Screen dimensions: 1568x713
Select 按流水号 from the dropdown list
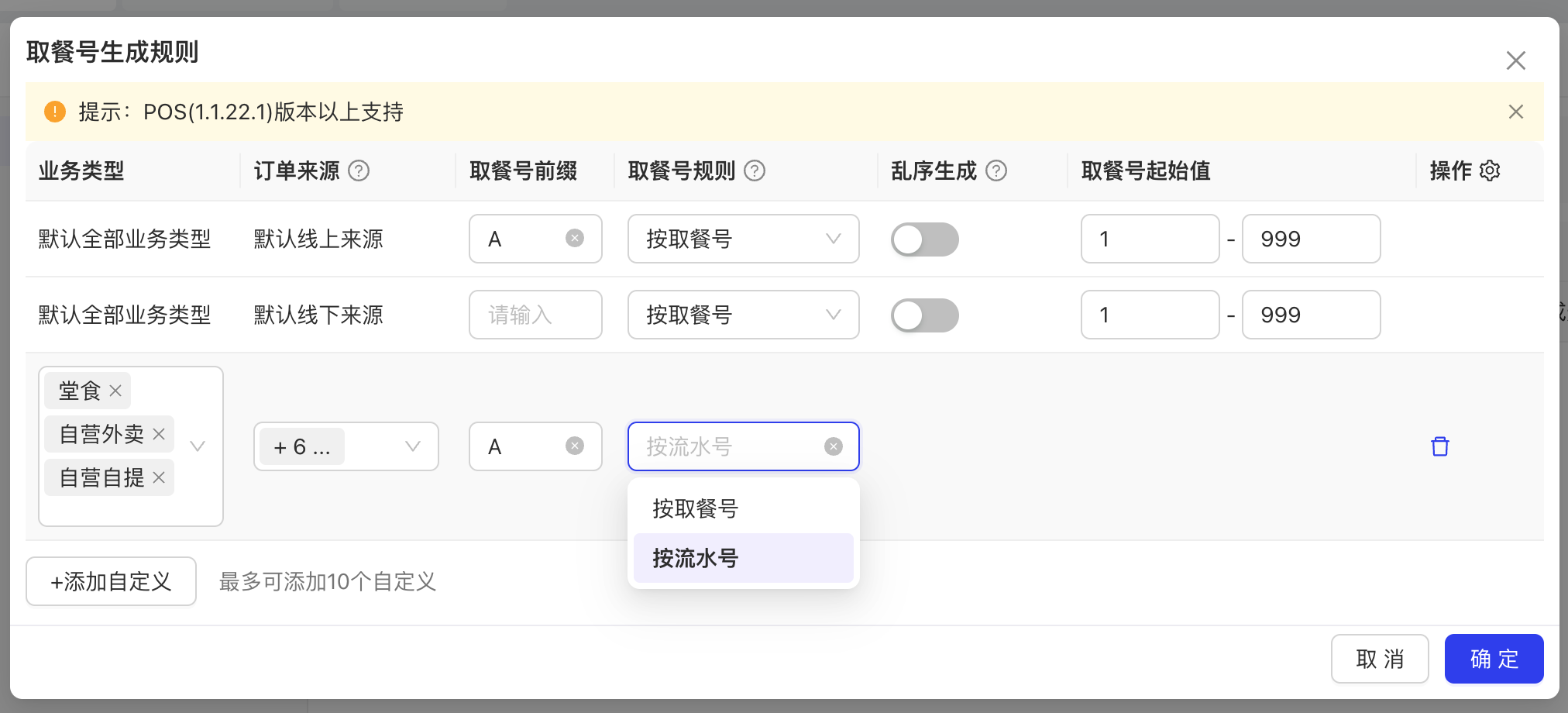click(x=743, y=558)
